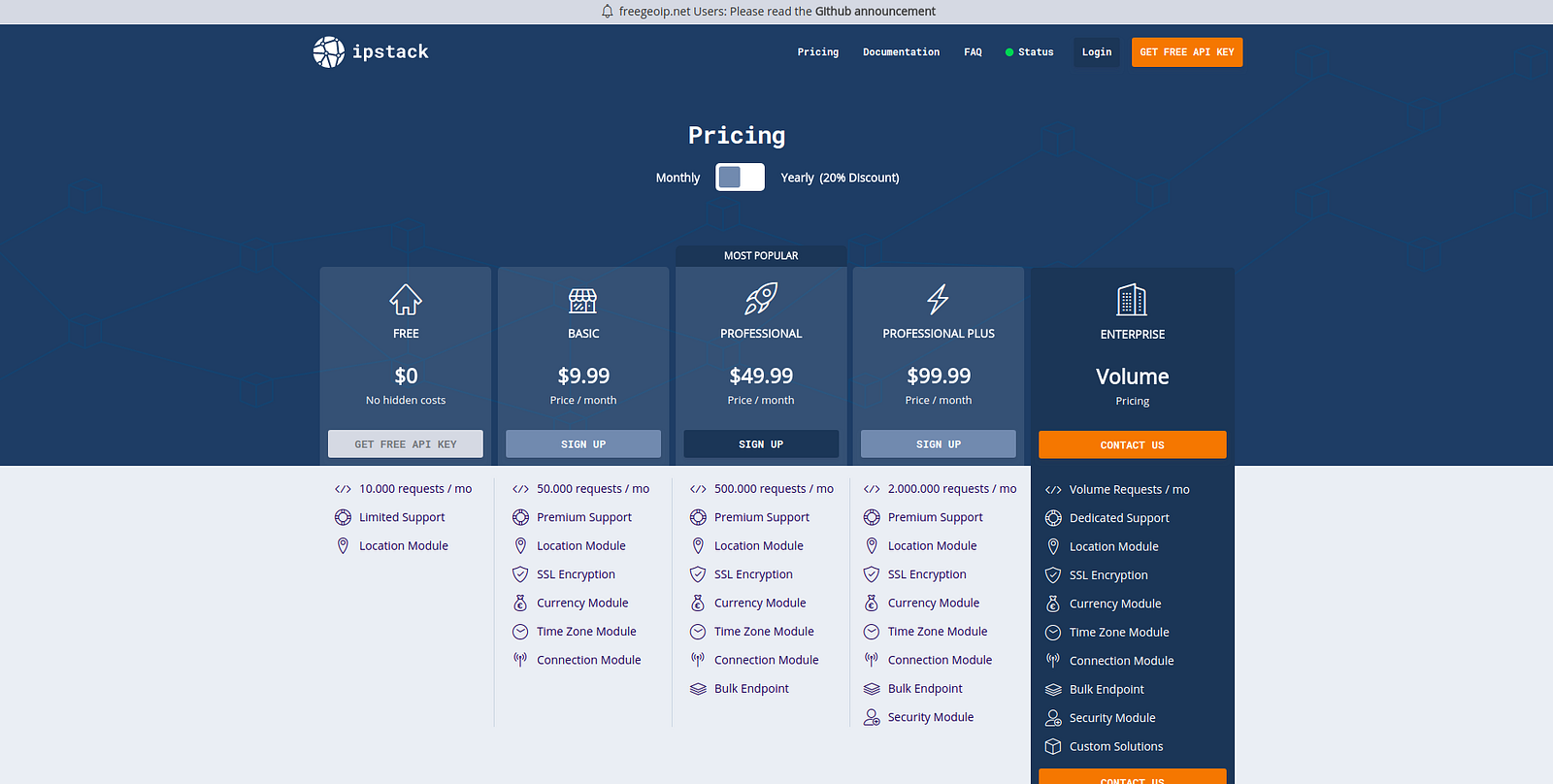Select the Monthly billing label
The image size is (1553, 784).
pos(677,178)
